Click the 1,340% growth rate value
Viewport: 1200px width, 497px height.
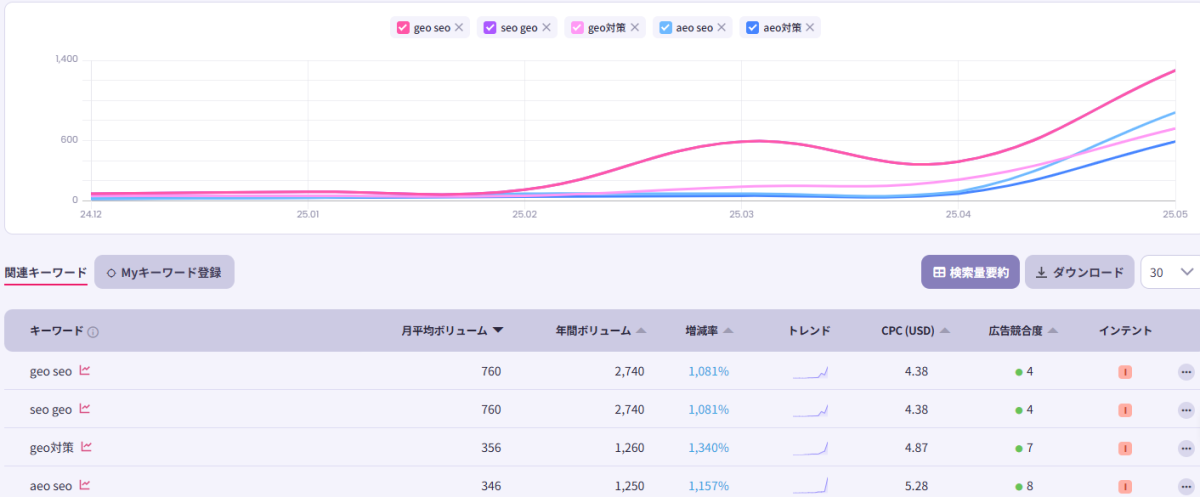coord(708,448)
